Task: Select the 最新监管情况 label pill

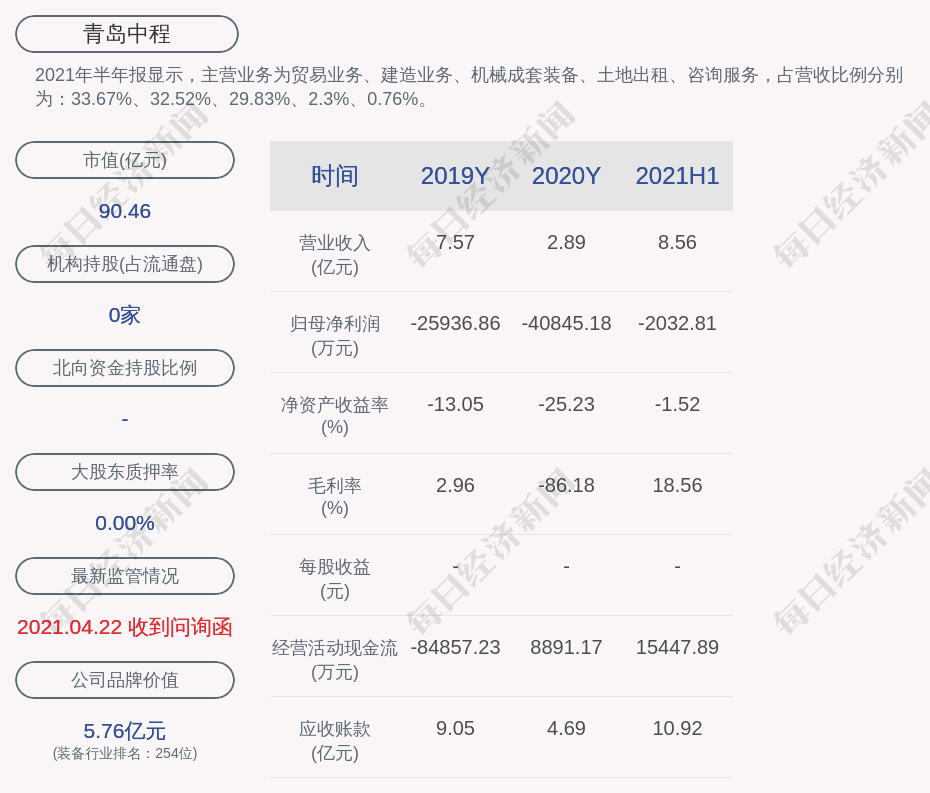Action: tap(125, 576)
